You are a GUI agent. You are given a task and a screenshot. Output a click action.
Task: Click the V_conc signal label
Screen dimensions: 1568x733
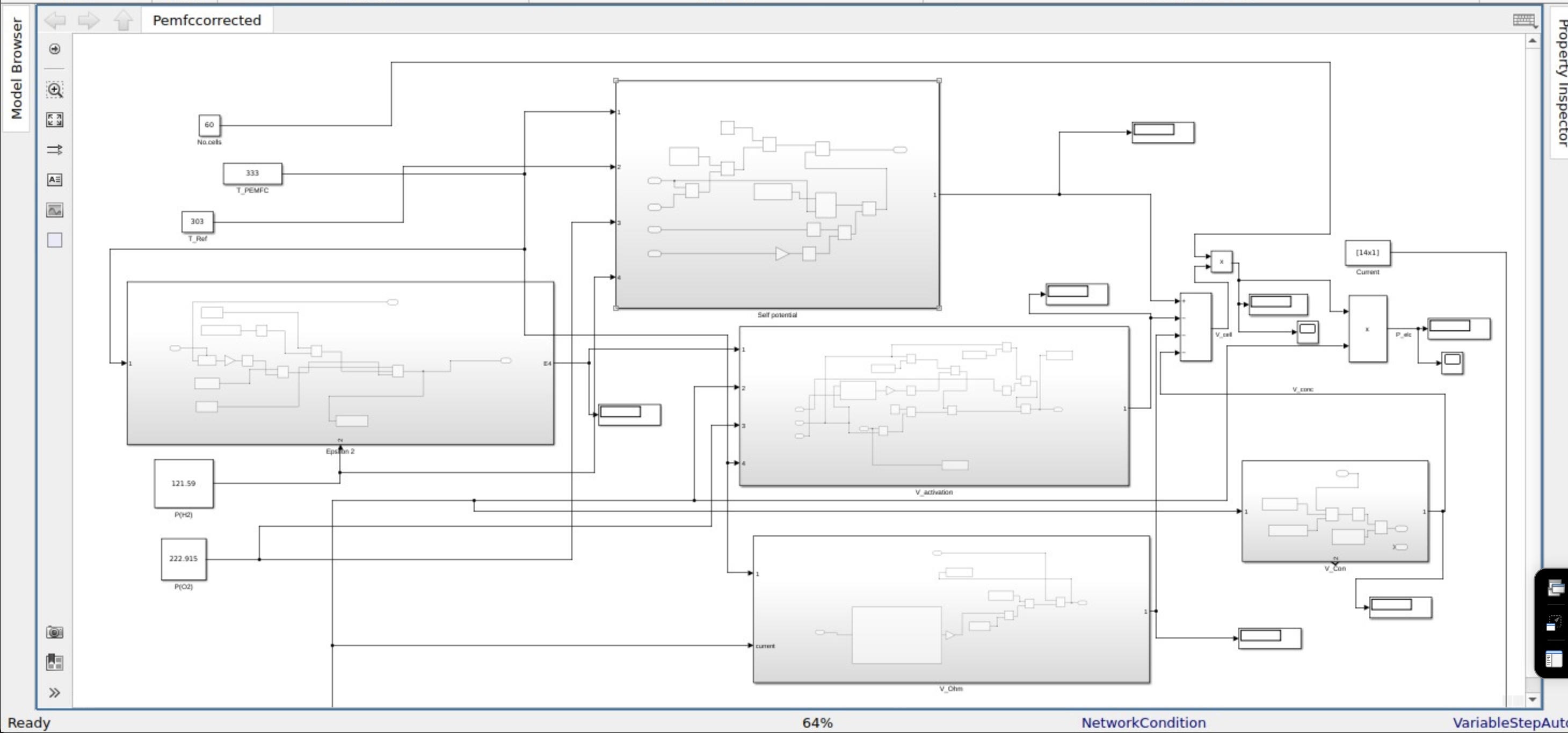pyautogui.click(x=1303, y=390)
